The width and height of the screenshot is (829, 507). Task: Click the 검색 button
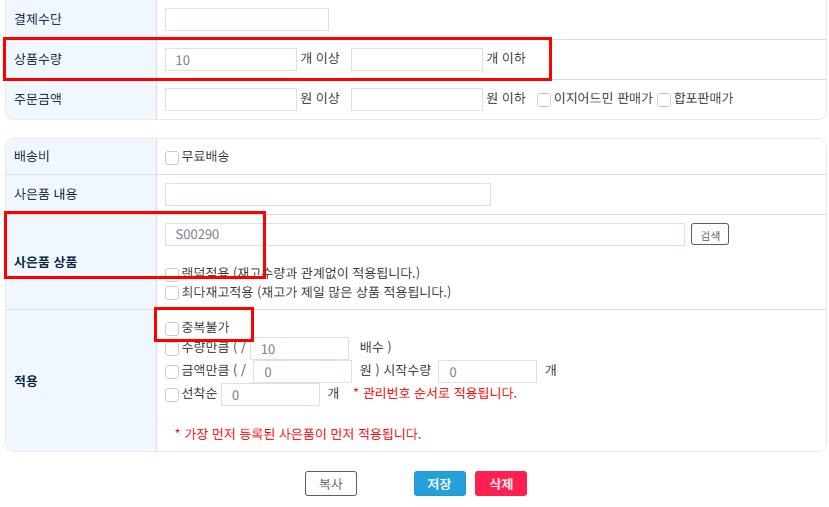[710, 234]
